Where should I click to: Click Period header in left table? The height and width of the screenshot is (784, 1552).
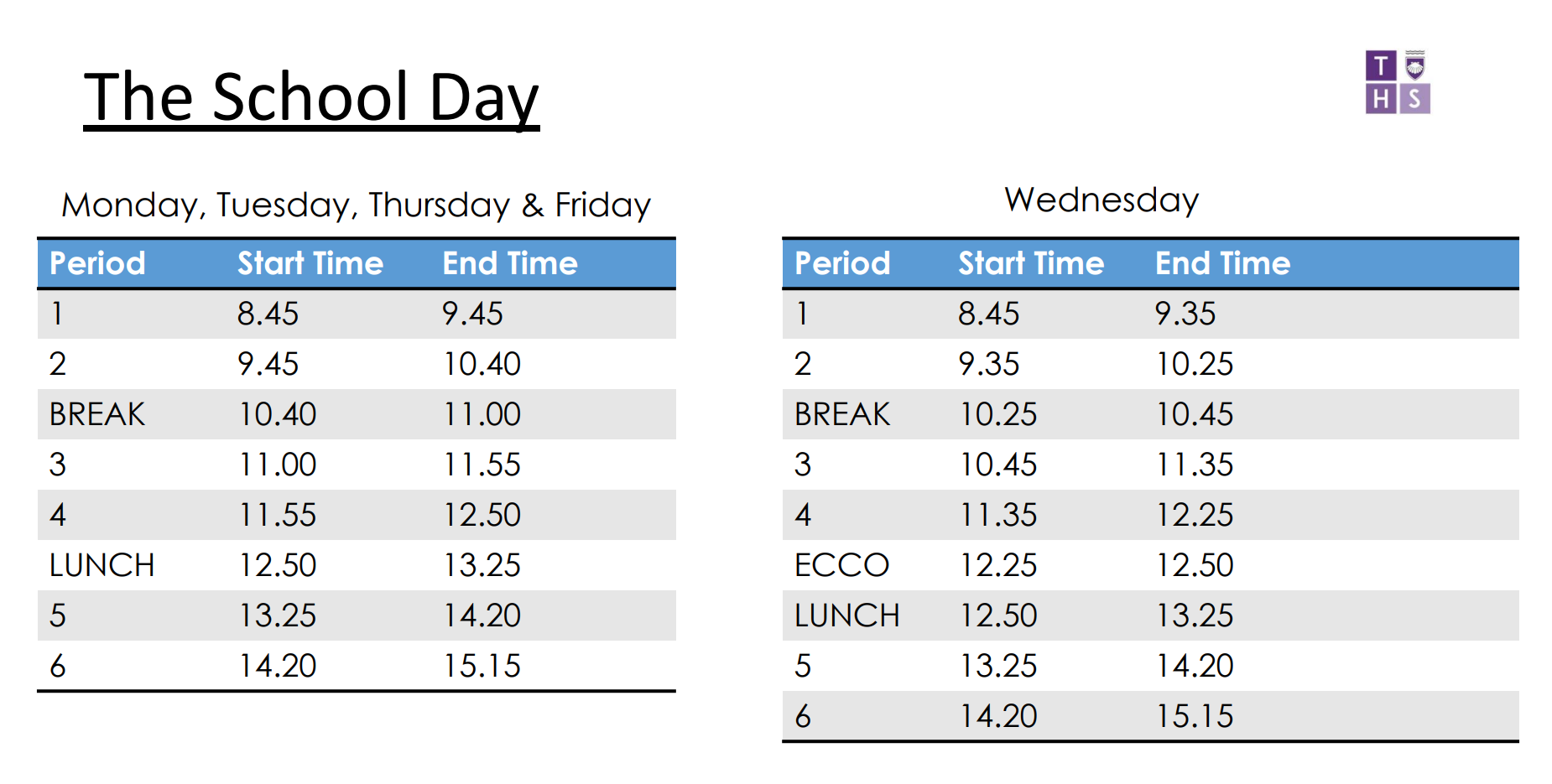click(x=97, y=263)
